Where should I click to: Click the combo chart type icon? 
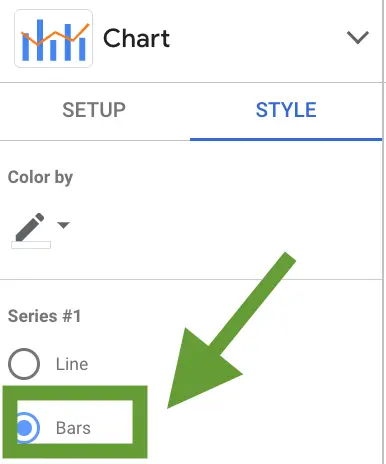pyautogui.click(x=53, y=39)
